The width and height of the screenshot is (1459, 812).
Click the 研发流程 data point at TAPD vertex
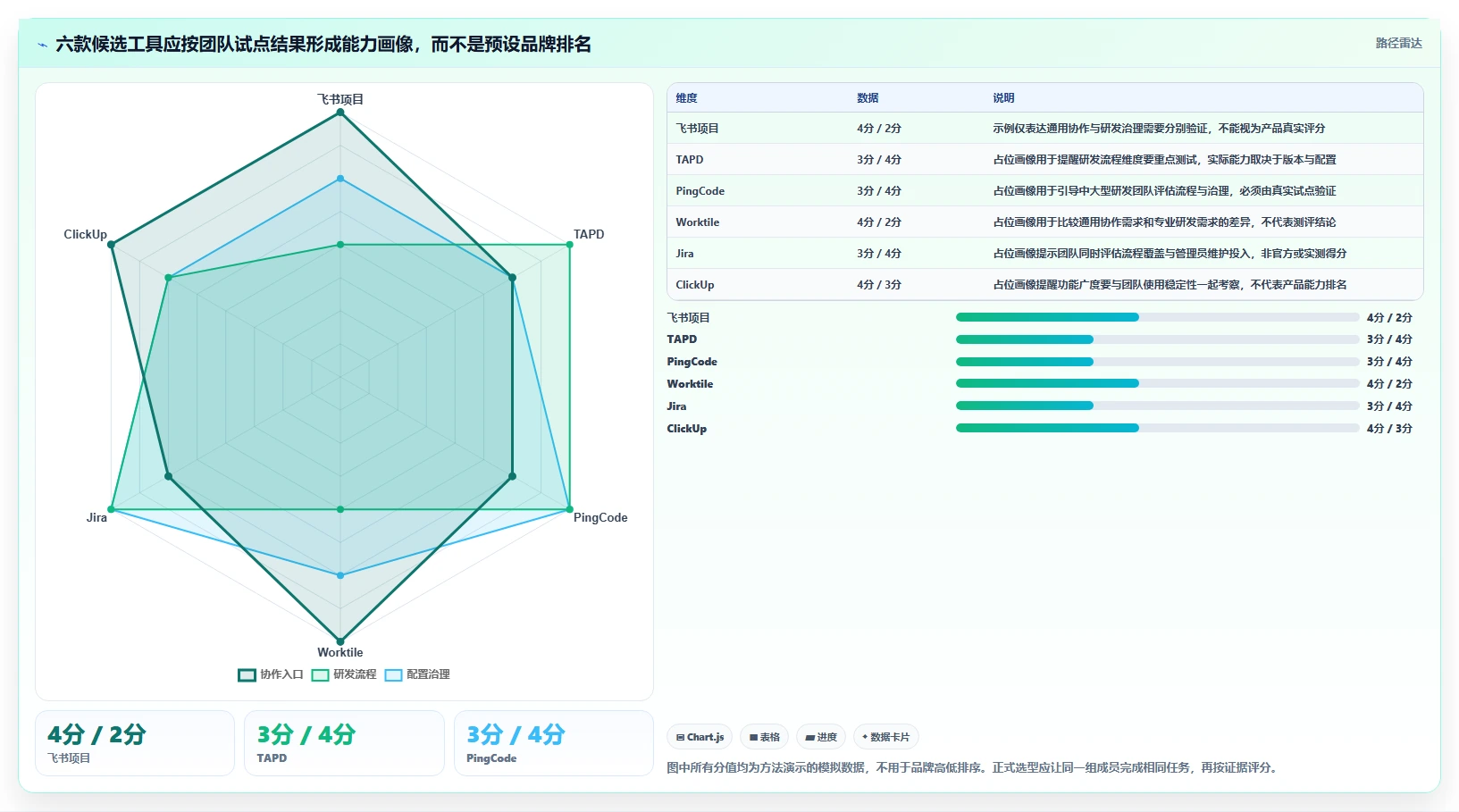[569, 245]
